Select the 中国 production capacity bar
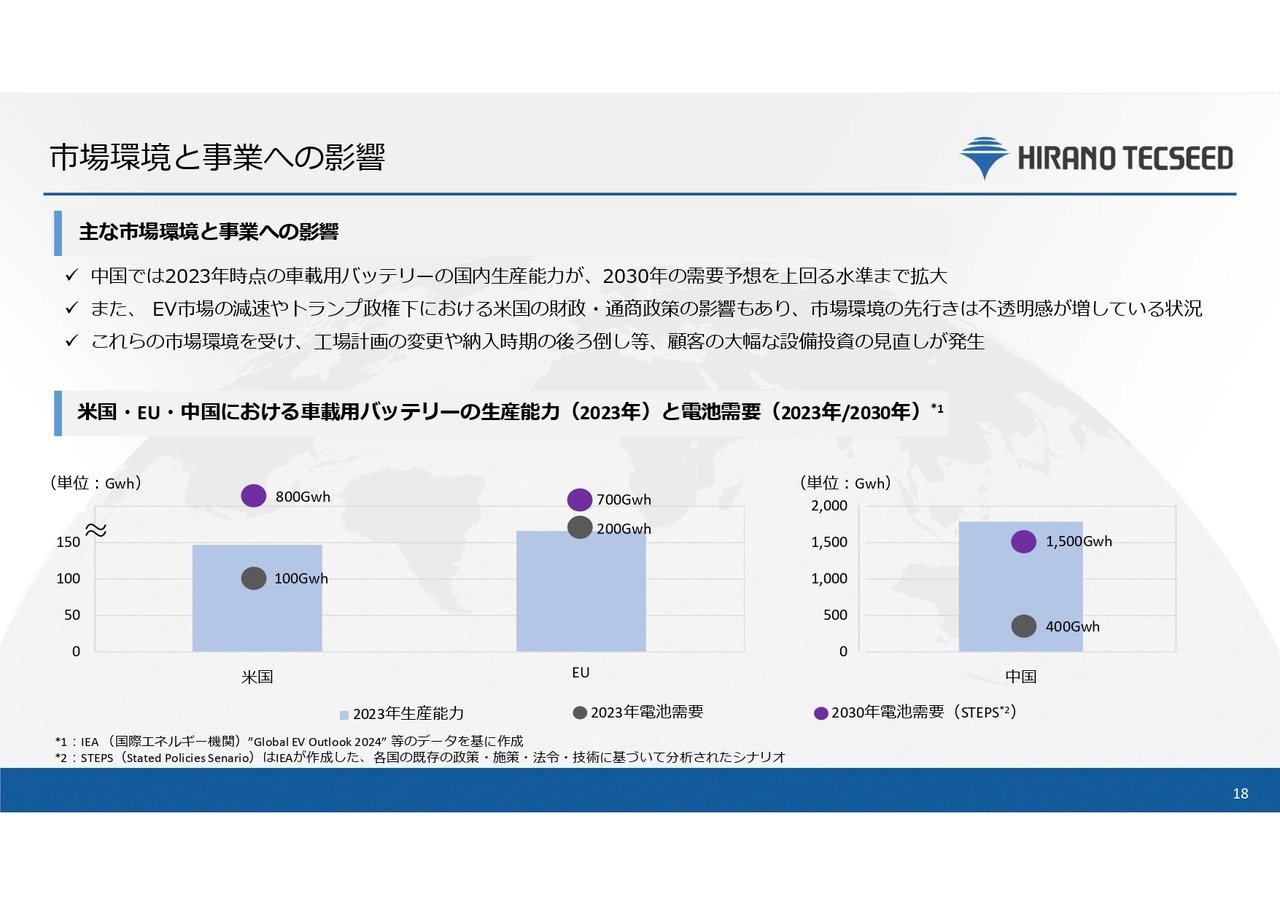 pos(1021,586)
